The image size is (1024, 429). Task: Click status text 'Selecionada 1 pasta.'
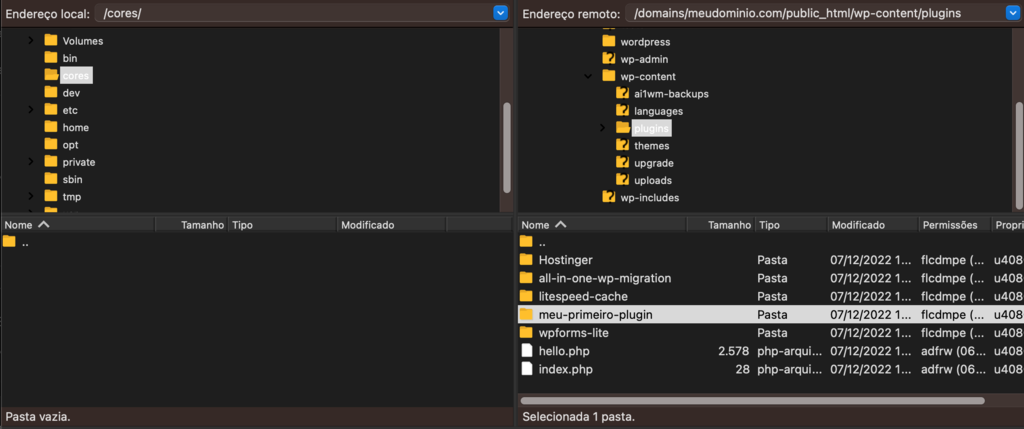579,416
